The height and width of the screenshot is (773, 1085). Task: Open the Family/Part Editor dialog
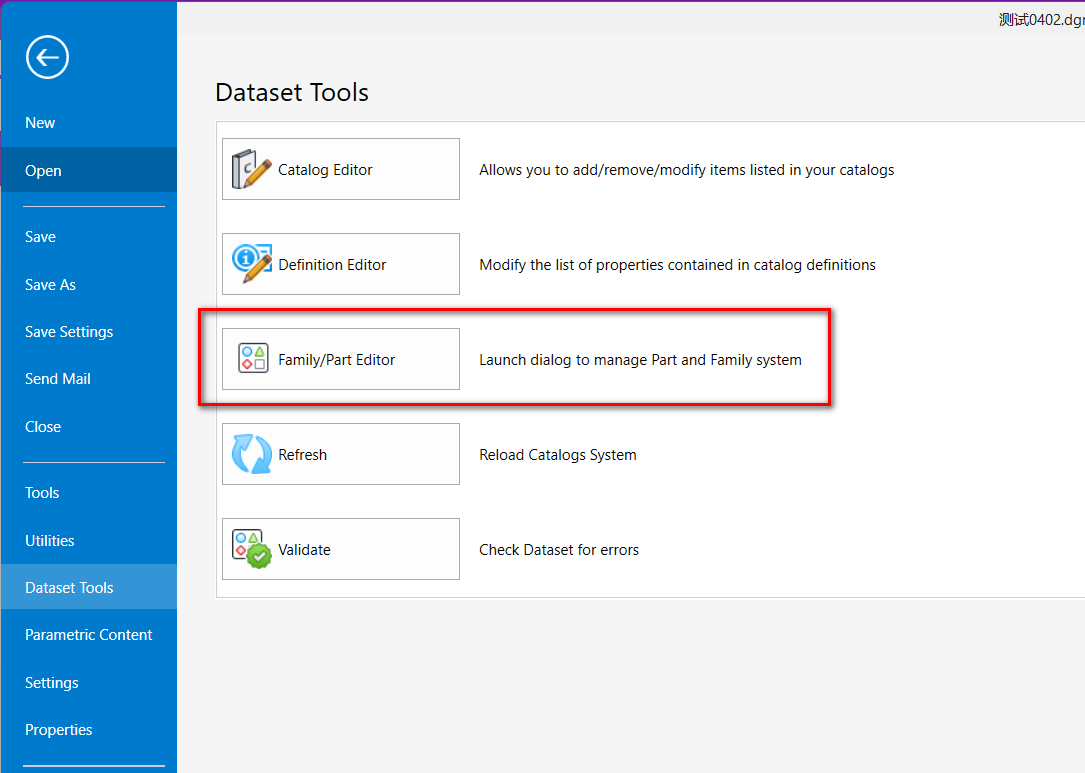pos(340,359)
